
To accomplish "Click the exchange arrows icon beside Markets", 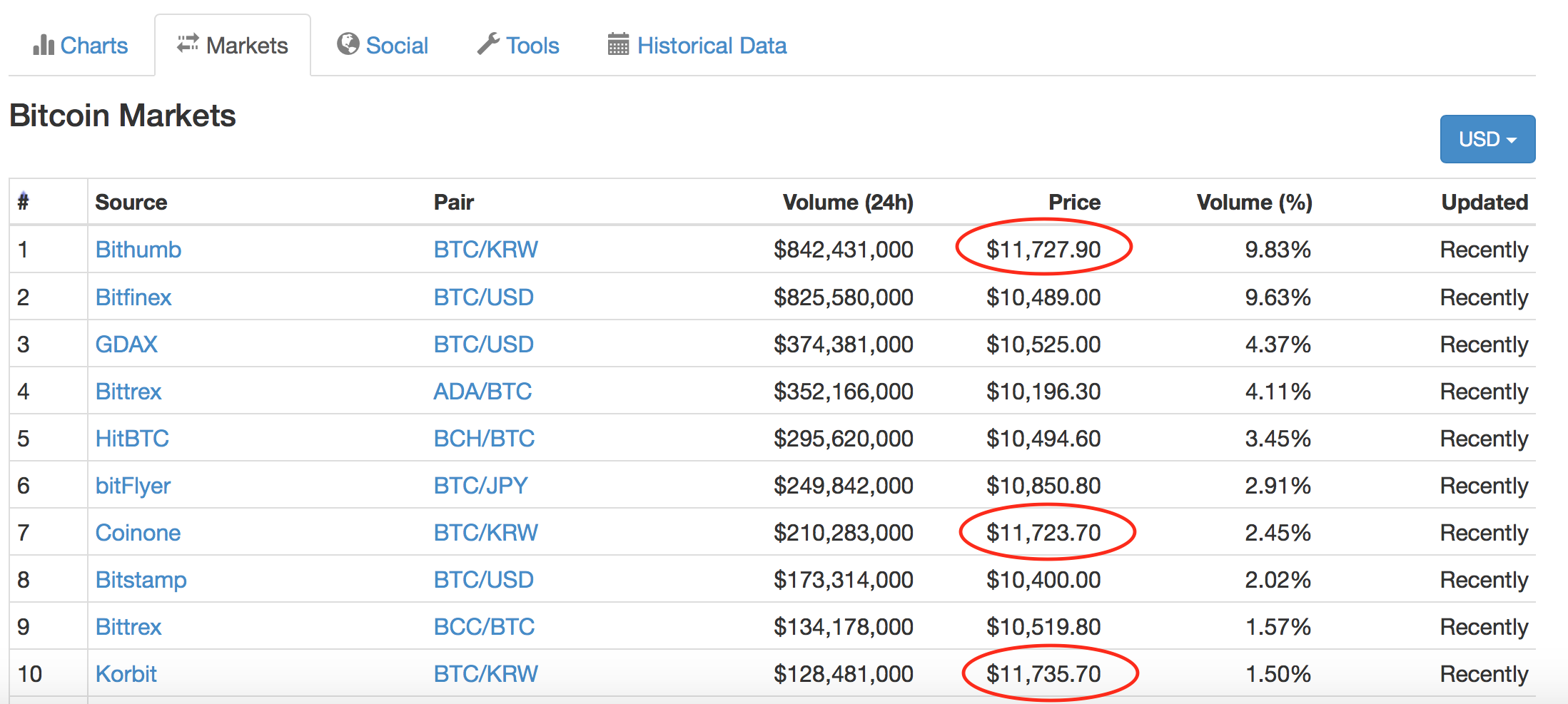I will 188,44.
